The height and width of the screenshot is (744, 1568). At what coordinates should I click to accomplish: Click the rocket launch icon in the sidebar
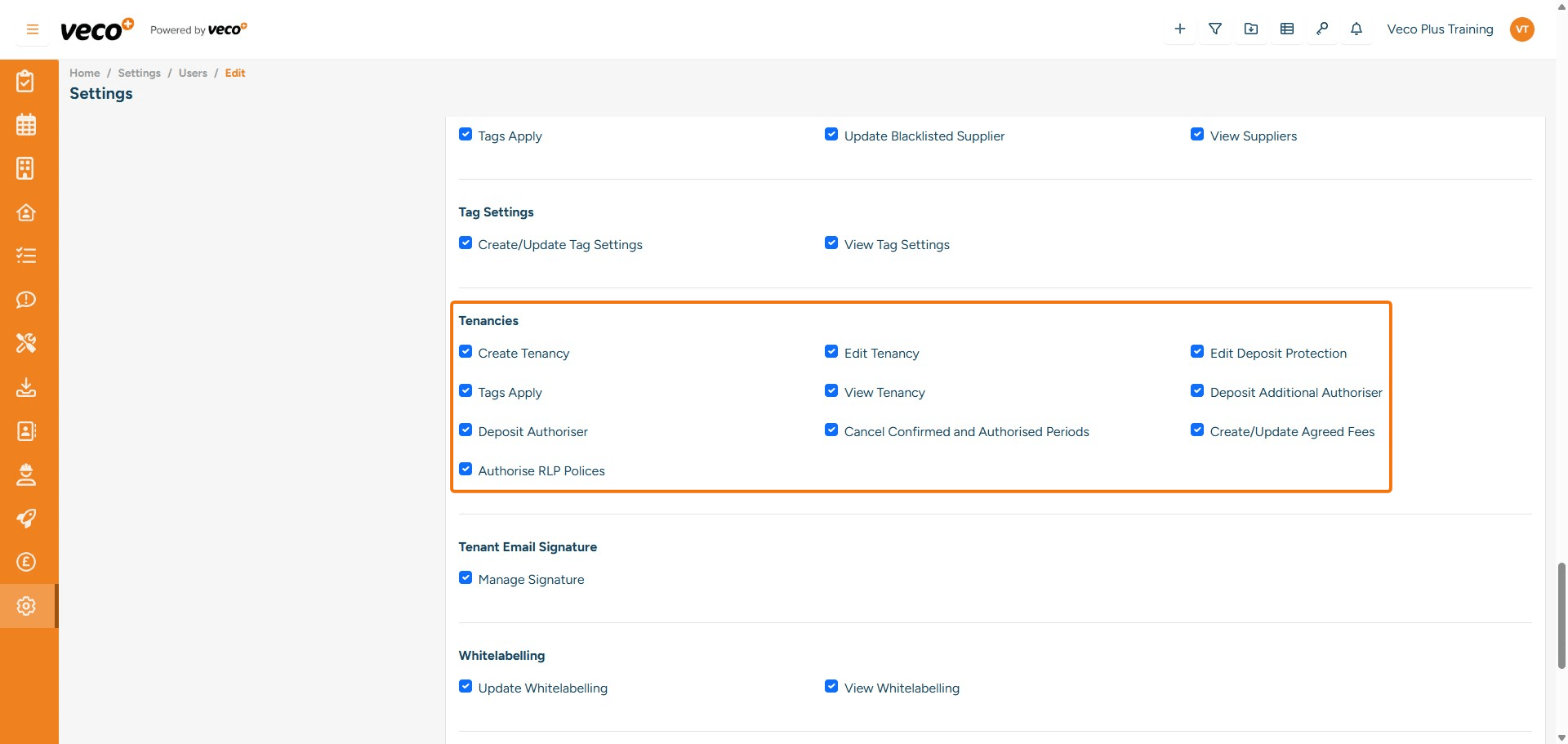point(26,519)
